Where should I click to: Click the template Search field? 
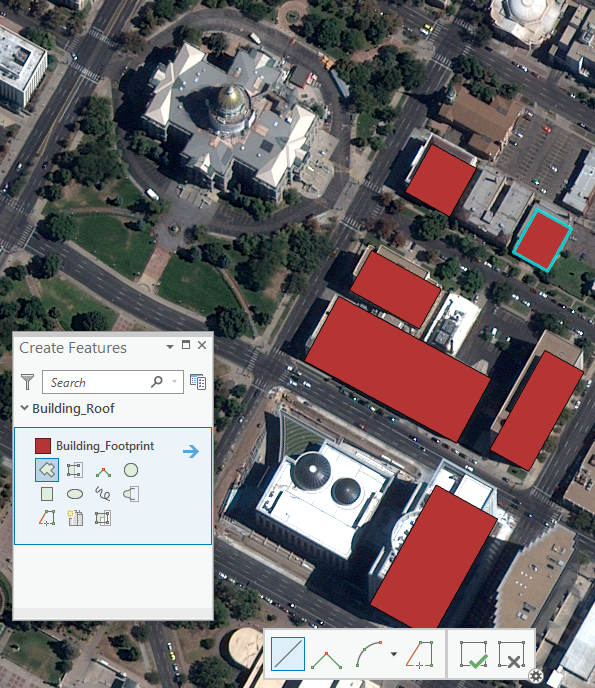tap(113, 382)
